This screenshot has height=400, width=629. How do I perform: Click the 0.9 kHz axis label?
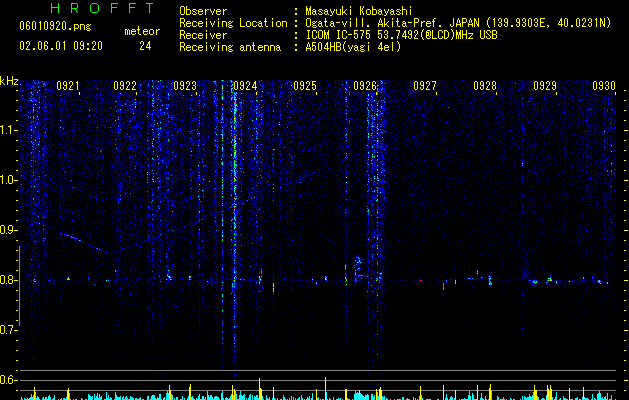point(8,230)
